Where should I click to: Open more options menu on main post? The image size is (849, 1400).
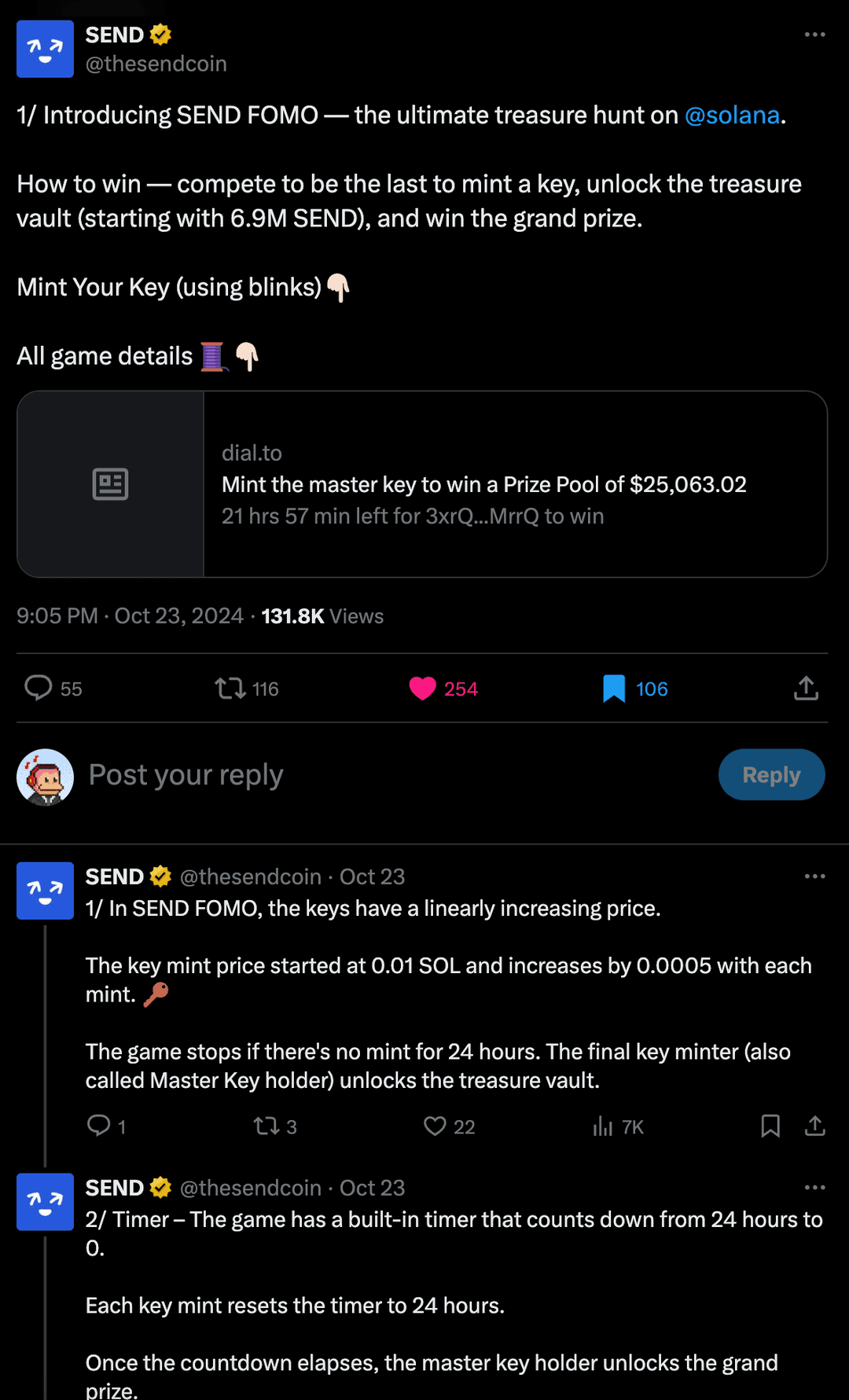814,35
